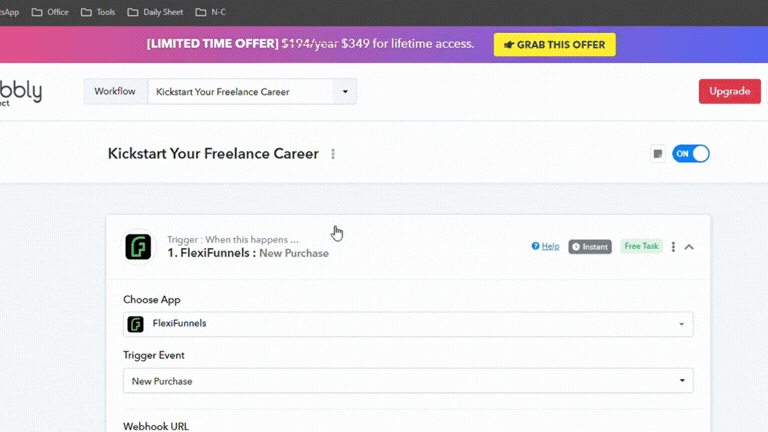Viewport: 768px width, 432px height.
Task: Open workflow title three-dot menu
Action: click(333, 154)
